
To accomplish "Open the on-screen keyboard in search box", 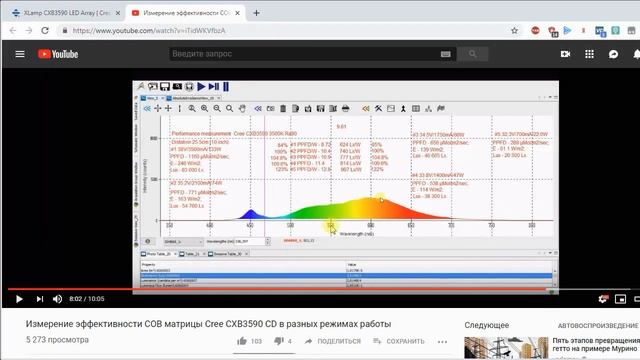I will click(x=445, y=54).
